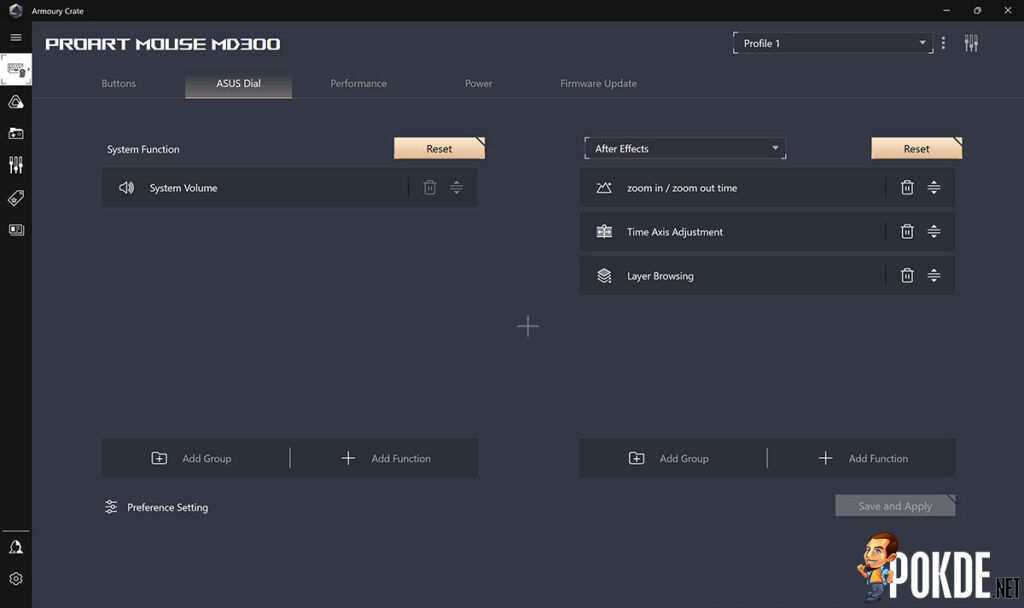Click Save and Apply button
Viewport: 1024px width, 608px height.
tap(895, 505)
